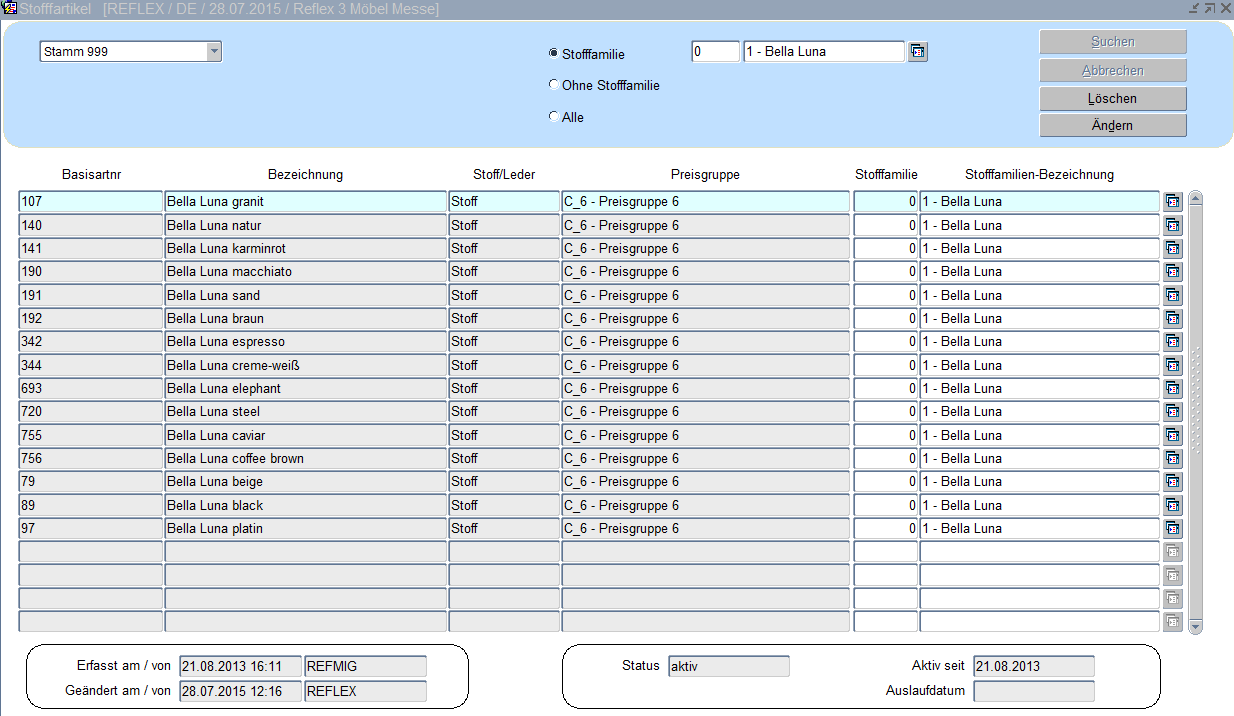
Task: Open lookup icon for Bella Luna karminrot row
Action: click(x=1173, y=249)
